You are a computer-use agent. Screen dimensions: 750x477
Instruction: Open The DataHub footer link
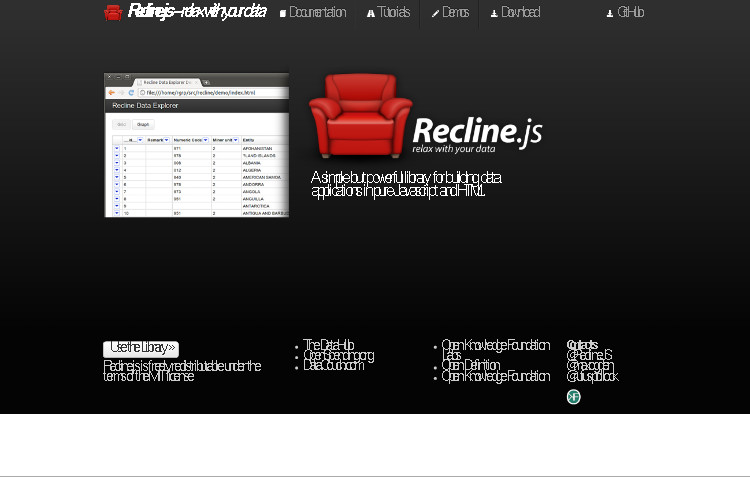(x=329, y=345)
